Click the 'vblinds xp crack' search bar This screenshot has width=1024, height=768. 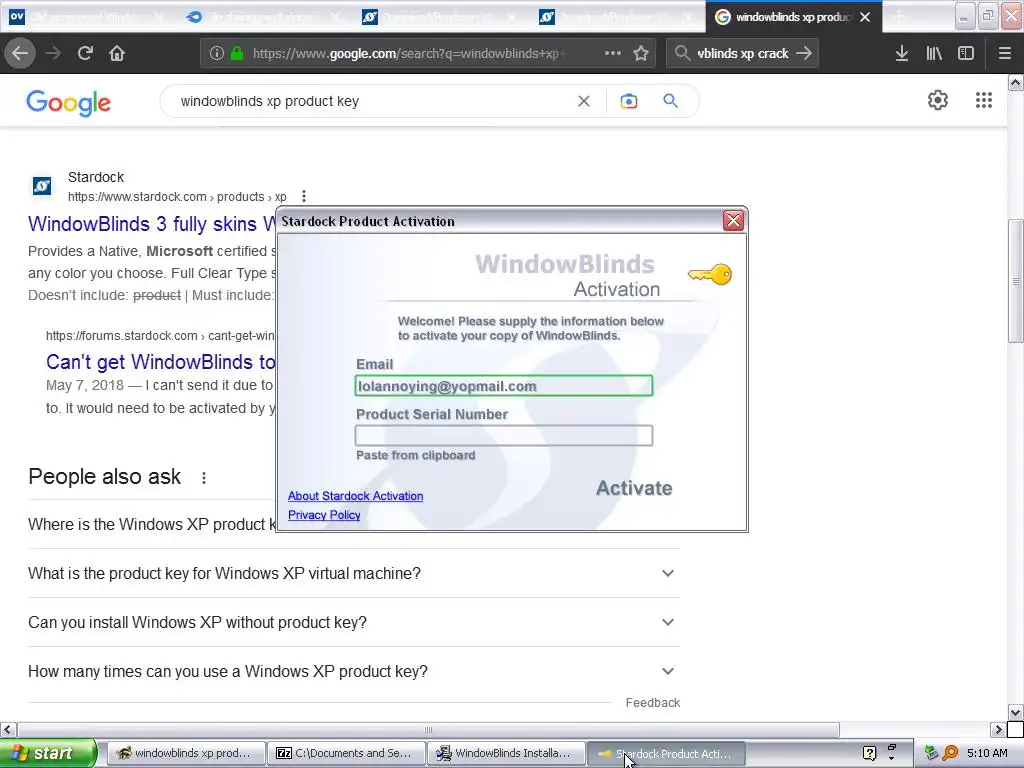(742, 54)
